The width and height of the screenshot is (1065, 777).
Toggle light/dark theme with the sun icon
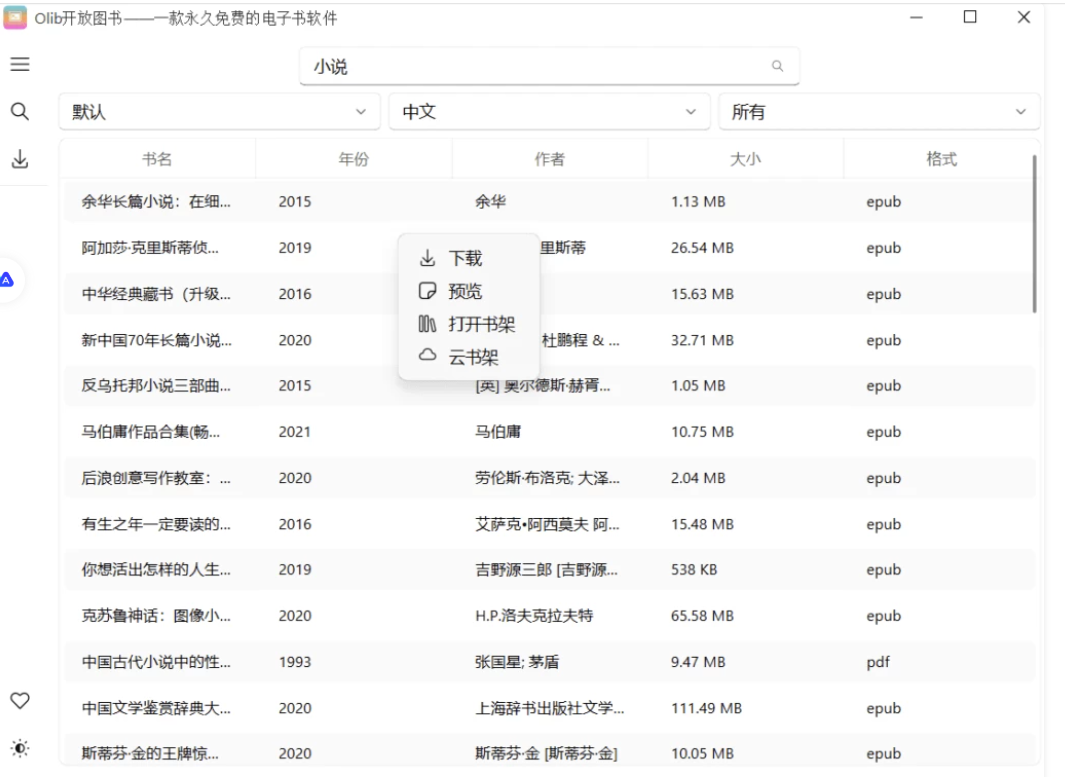[x=19, y=748]
